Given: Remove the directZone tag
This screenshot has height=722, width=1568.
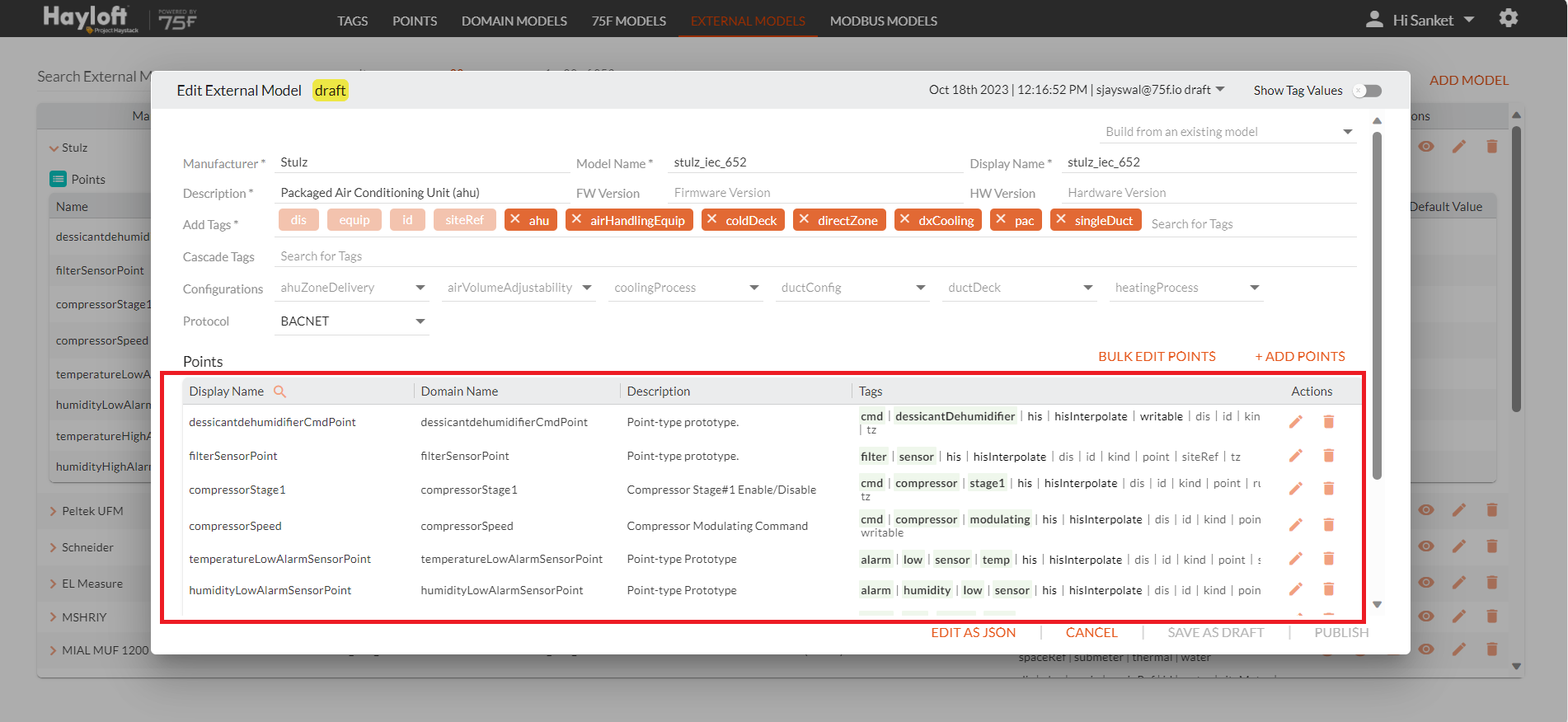Looking at the screenshot, I should coord(805,219).
